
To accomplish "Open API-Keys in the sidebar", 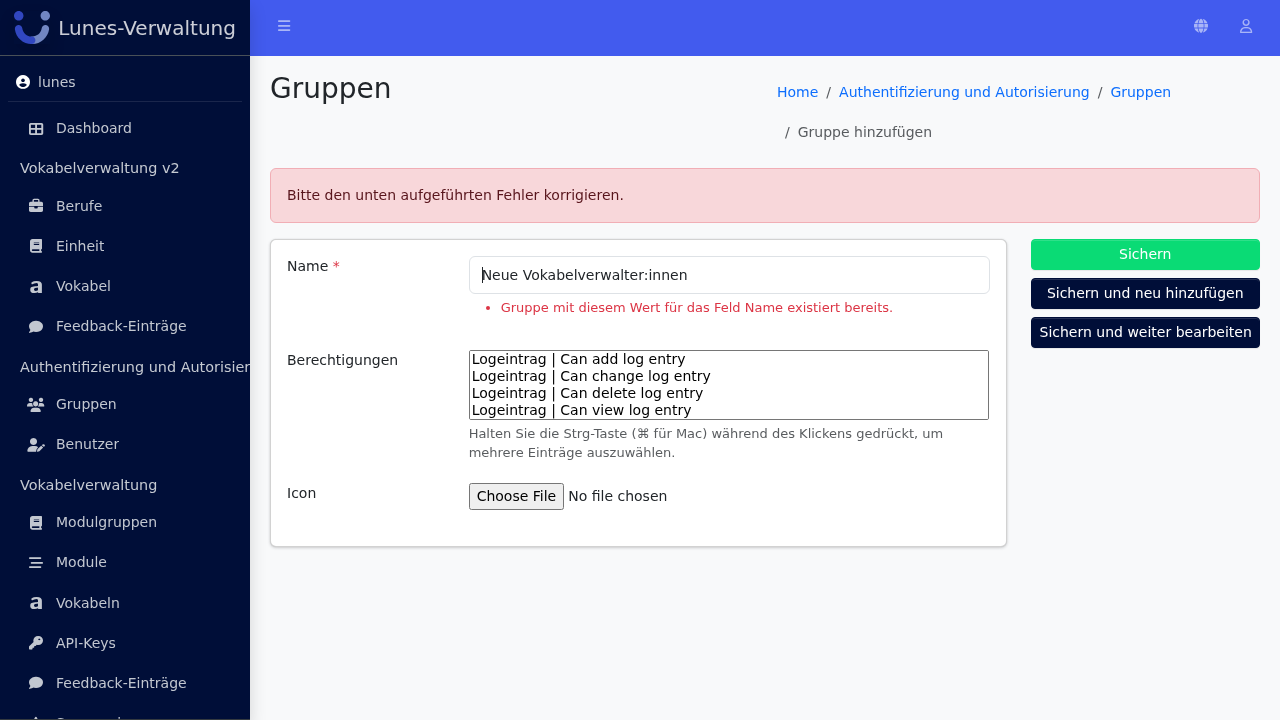I will pos(125,643).
